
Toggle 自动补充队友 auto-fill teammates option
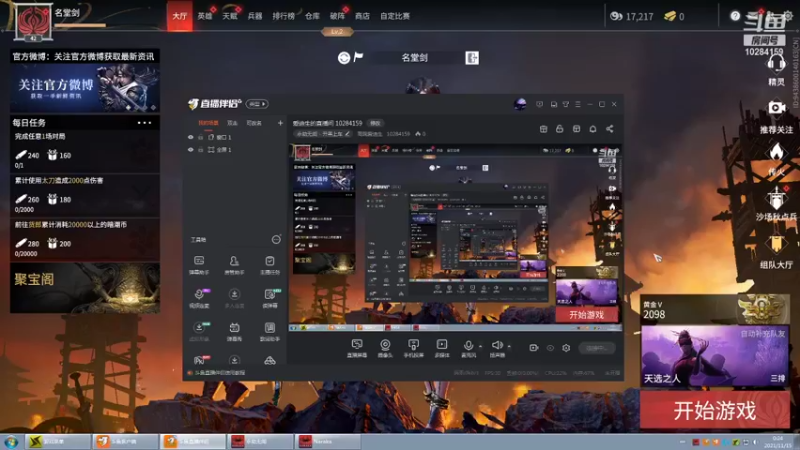(763, 334)
